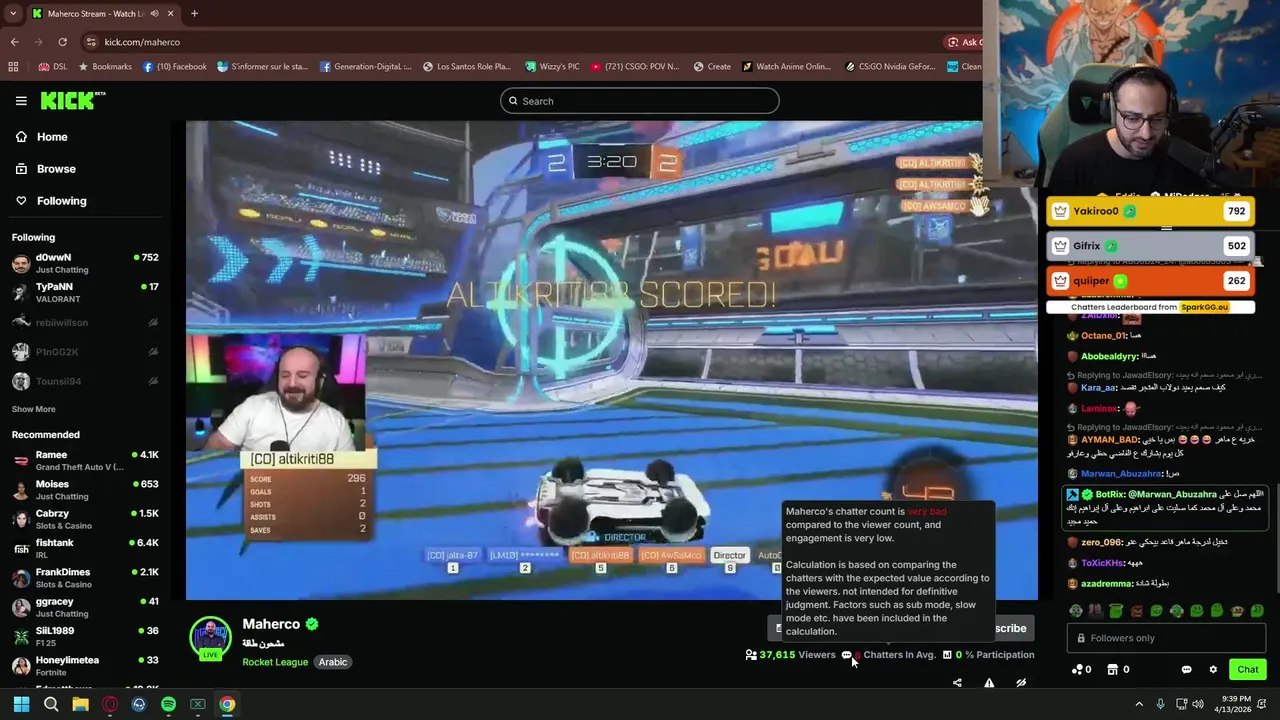Open the Following page
This screenshot has height=720, width=1280.
click(x=50, y=201)
